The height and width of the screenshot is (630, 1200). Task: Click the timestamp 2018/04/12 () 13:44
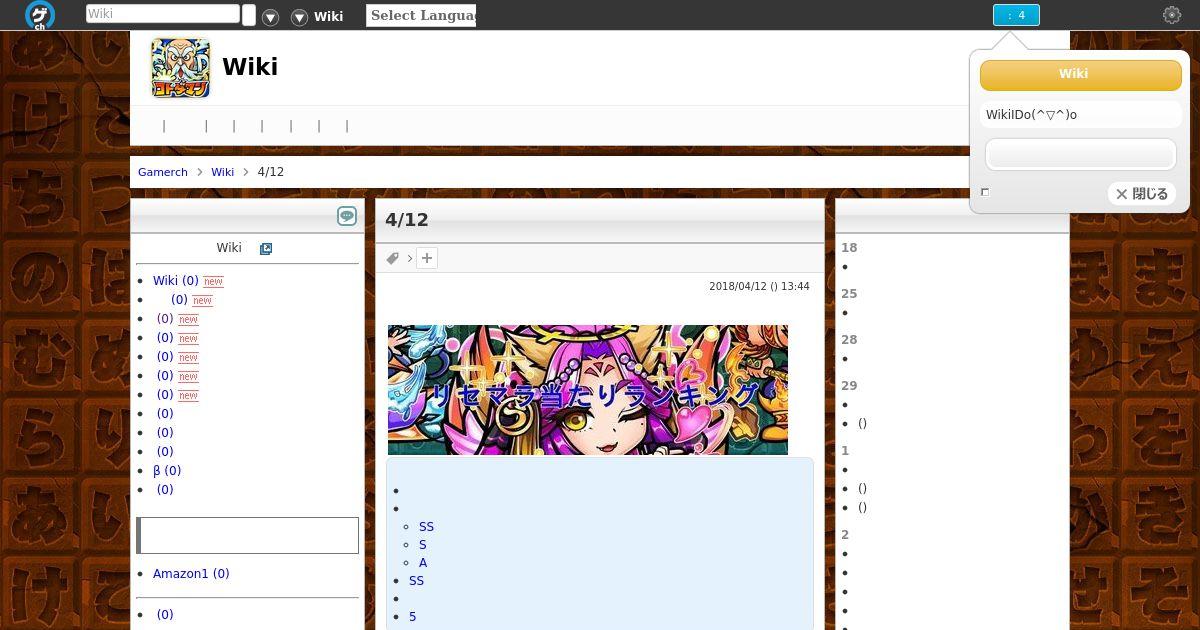point(759,286)
